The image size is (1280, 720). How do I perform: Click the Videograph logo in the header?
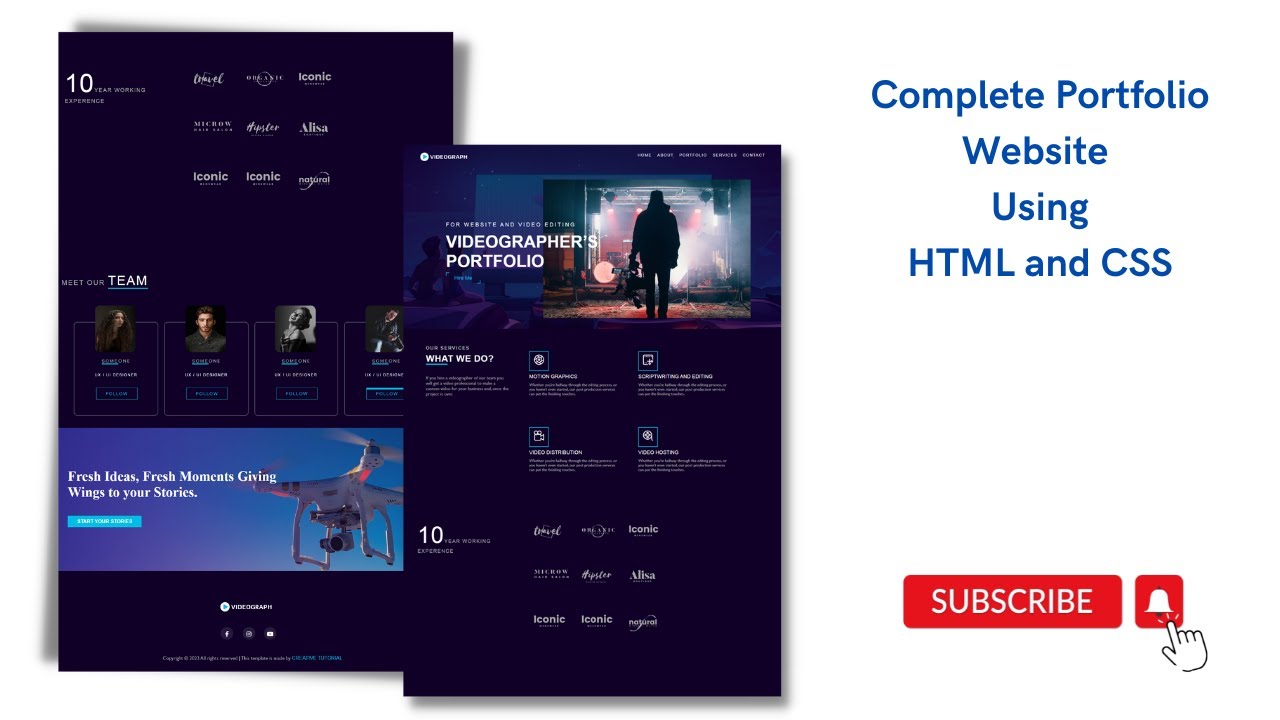[444, 157]
